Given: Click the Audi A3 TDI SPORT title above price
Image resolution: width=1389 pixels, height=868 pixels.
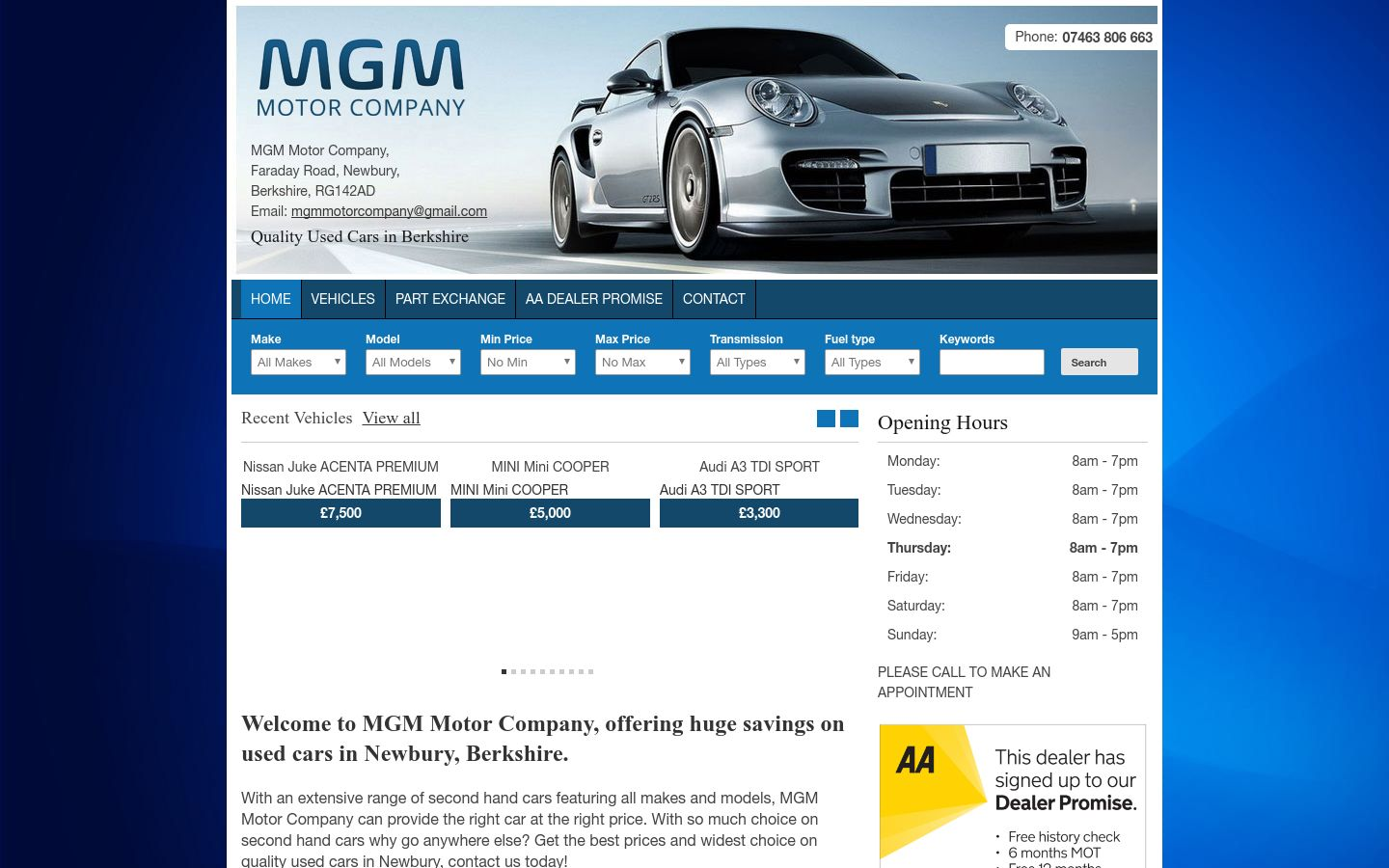Looking at the screenshot, I should 720,490.
